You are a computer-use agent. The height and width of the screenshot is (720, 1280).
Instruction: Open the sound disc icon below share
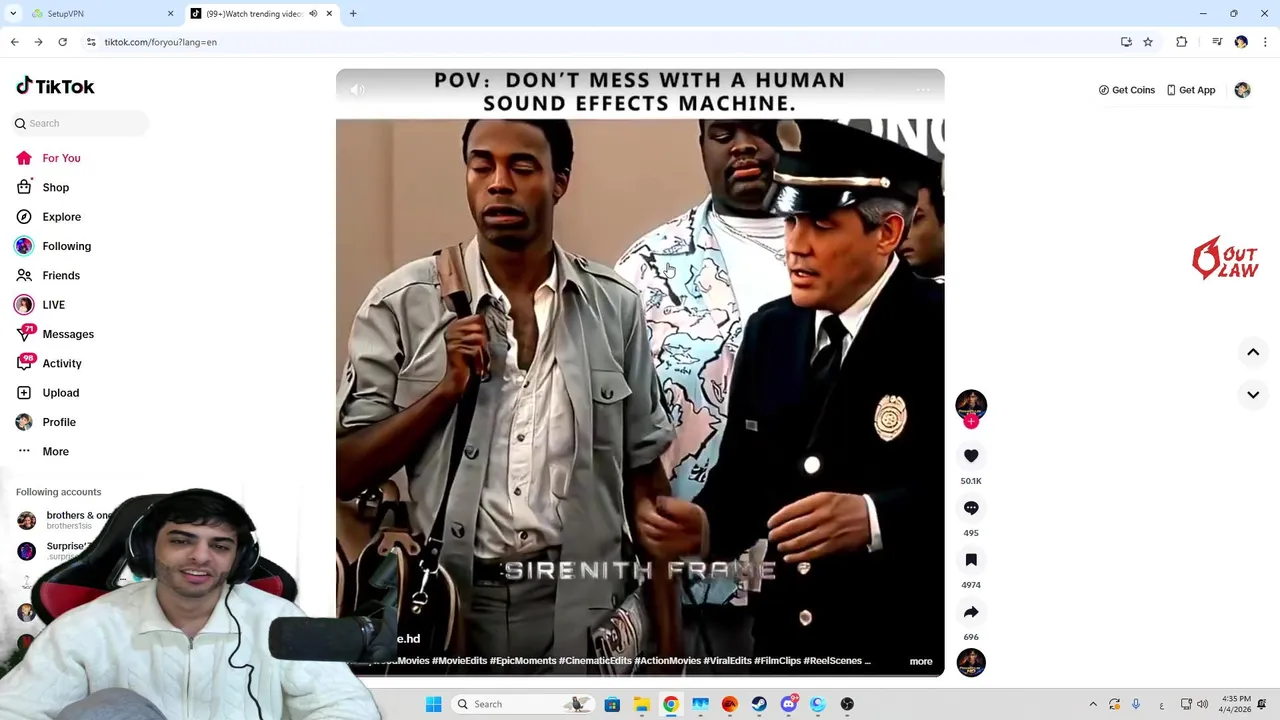pyautogui.click(x=971, y=662)
